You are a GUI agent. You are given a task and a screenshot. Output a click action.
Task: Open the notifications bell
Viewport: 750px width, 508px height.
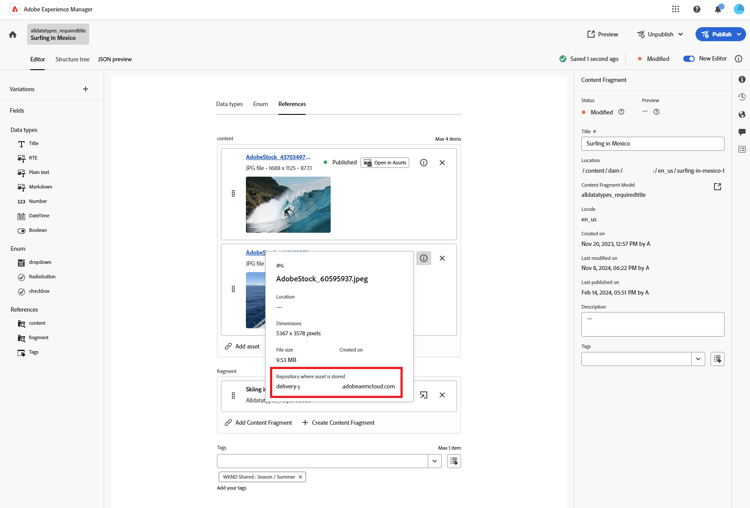click(x=718, y=9)
